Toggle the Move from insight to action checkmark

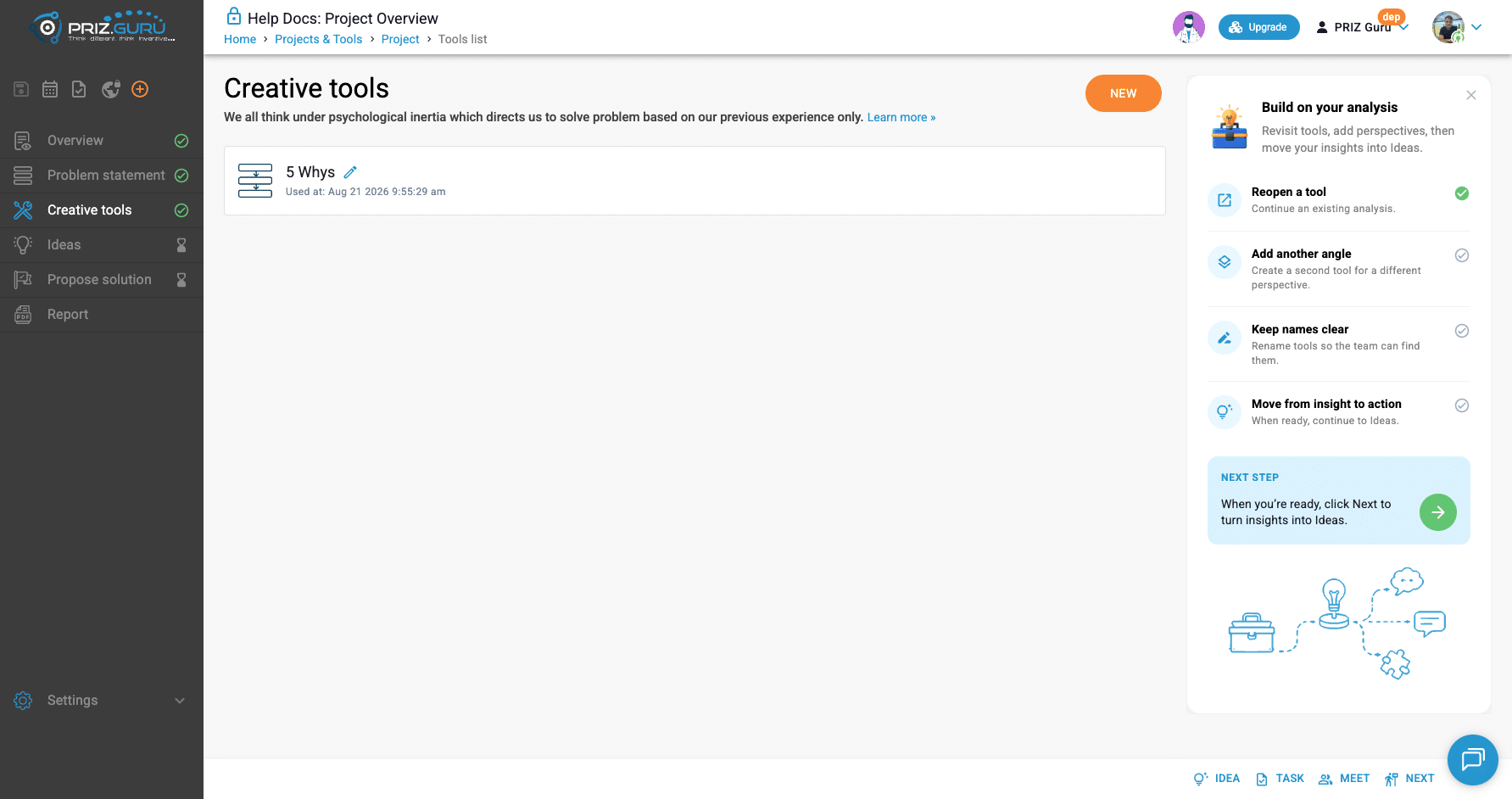[1462, 405]
